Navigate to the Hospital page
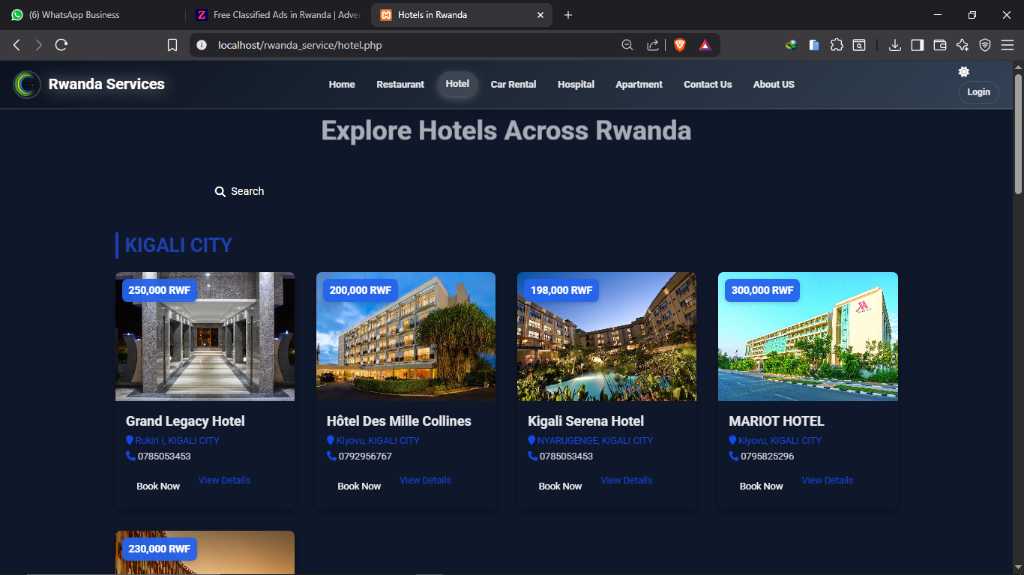 pos(576,84)
